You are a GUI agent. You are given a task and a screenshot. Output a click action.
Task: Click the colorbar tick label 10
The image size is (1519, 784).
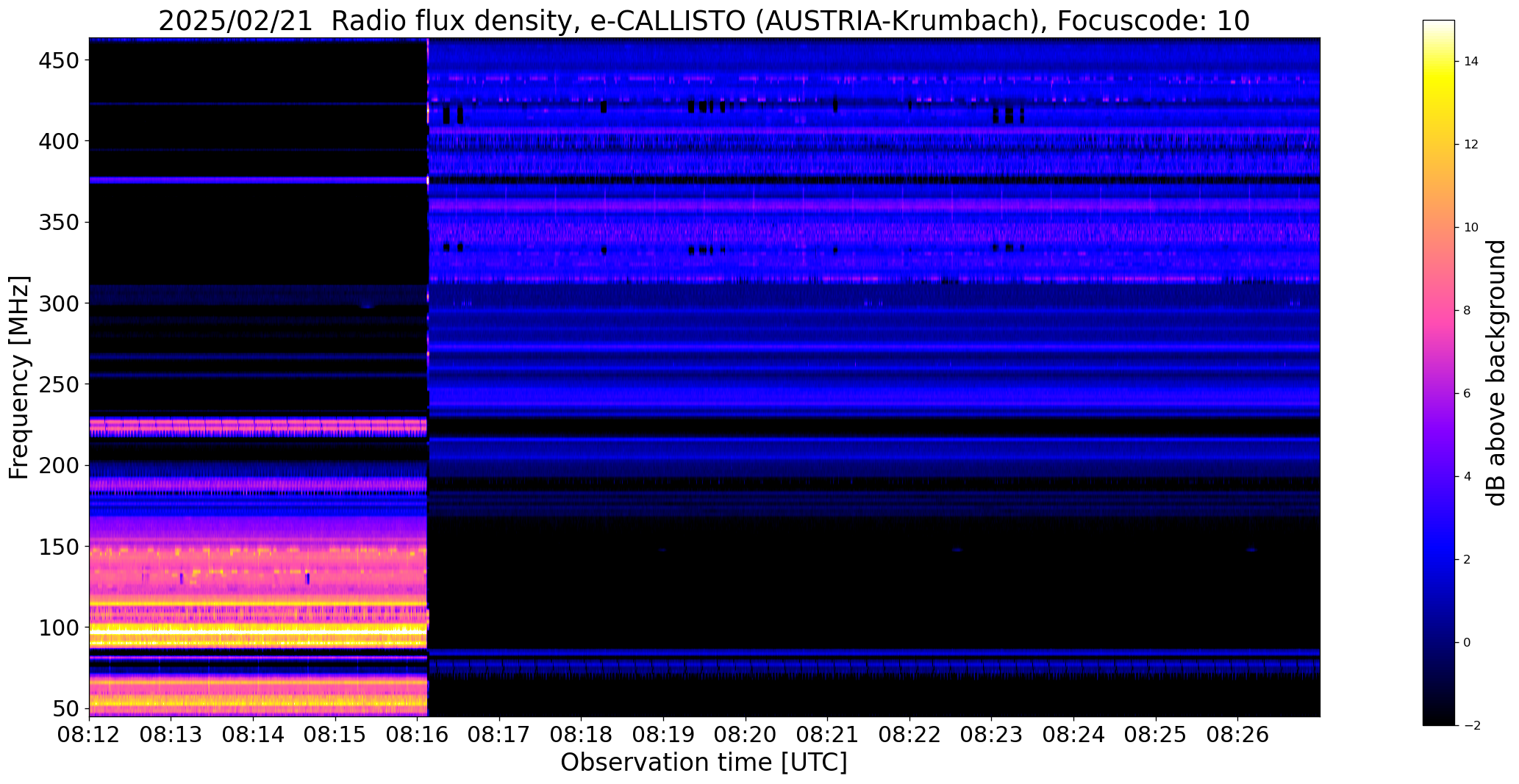point(1471,228)
